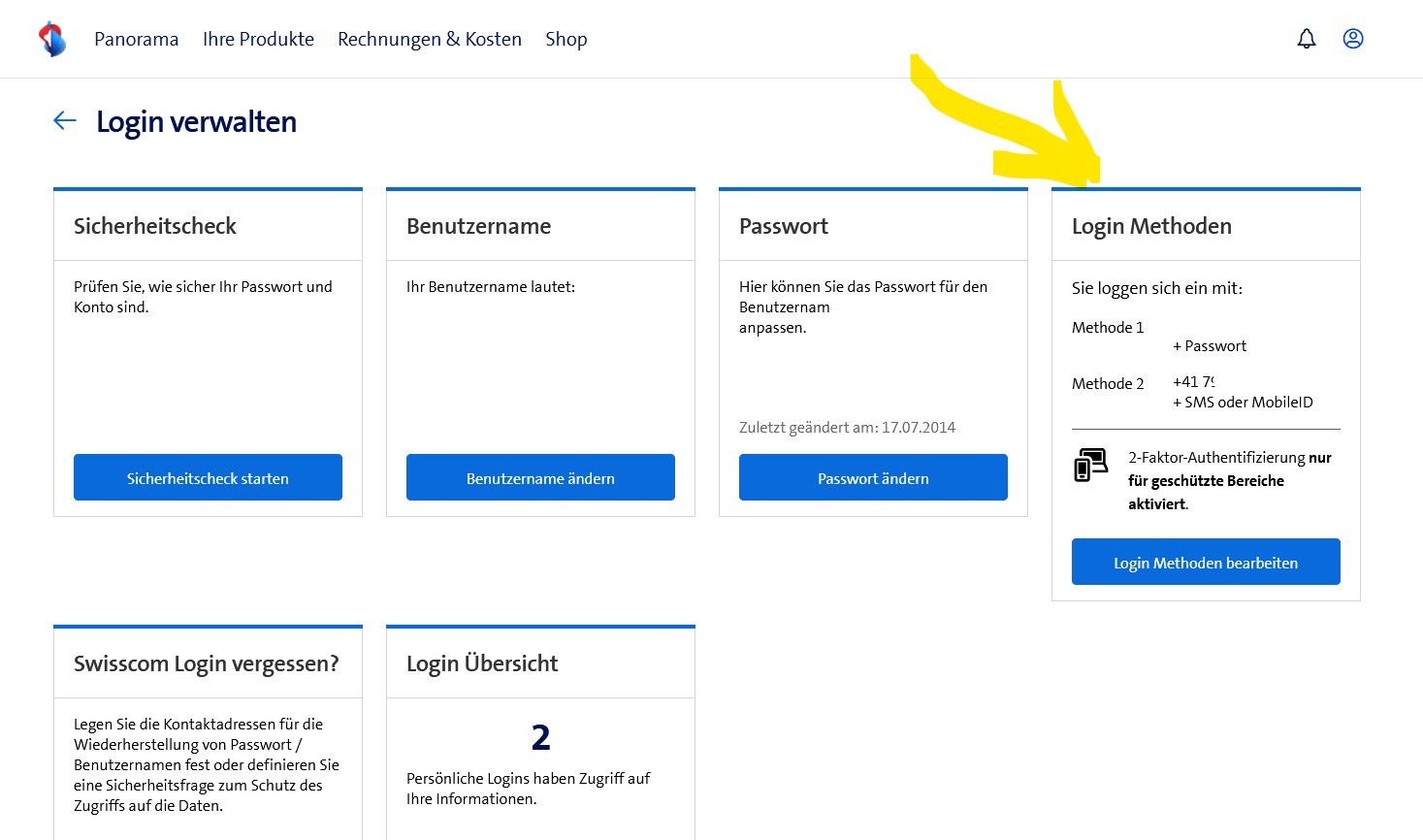Click Benutzername ändern button
The width and height of the screenshot is (1423, 840).
pyautogui.click(x=540, y=478)
